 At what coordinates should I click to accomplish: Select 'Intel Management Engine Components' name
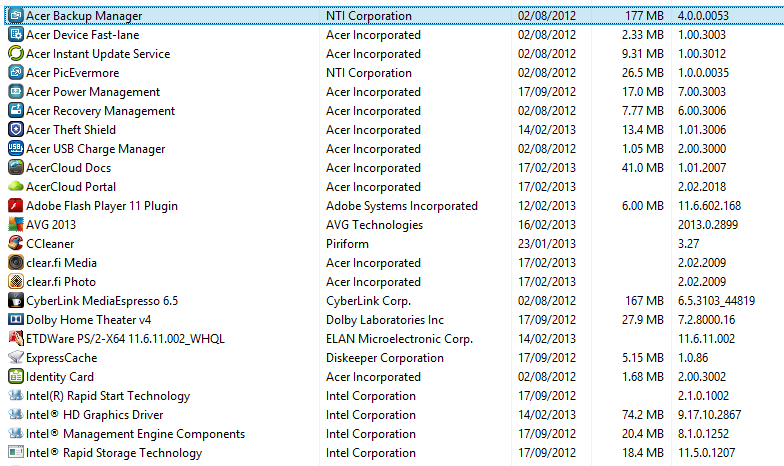point(136,434)
